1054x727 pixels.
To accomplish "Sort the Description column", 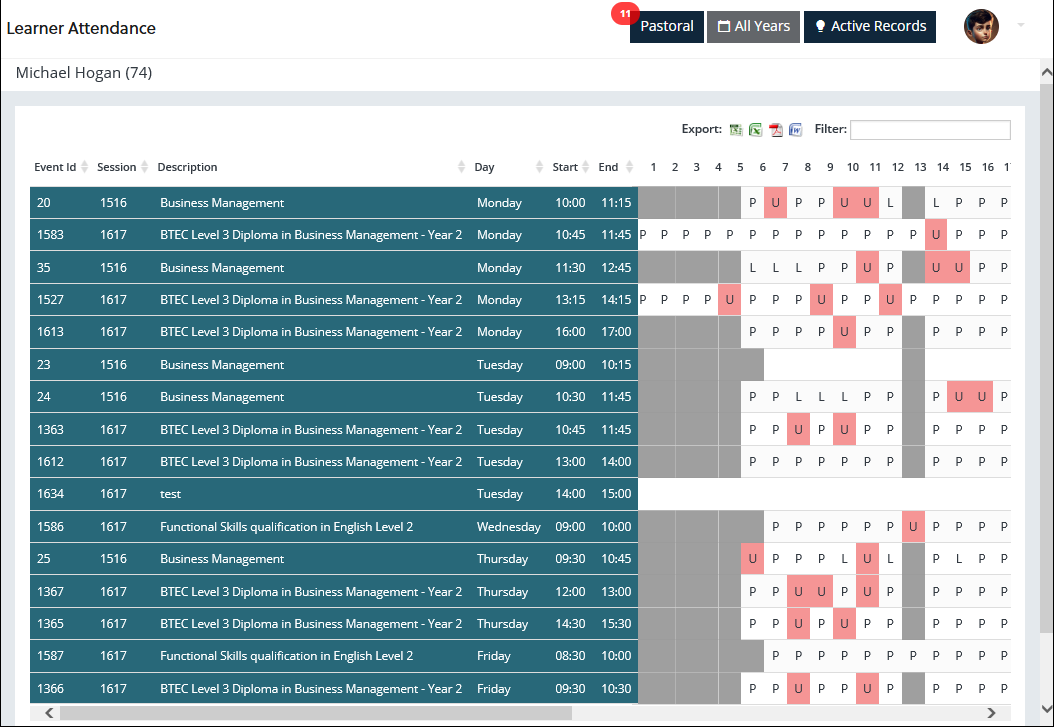I will (461, 167).
